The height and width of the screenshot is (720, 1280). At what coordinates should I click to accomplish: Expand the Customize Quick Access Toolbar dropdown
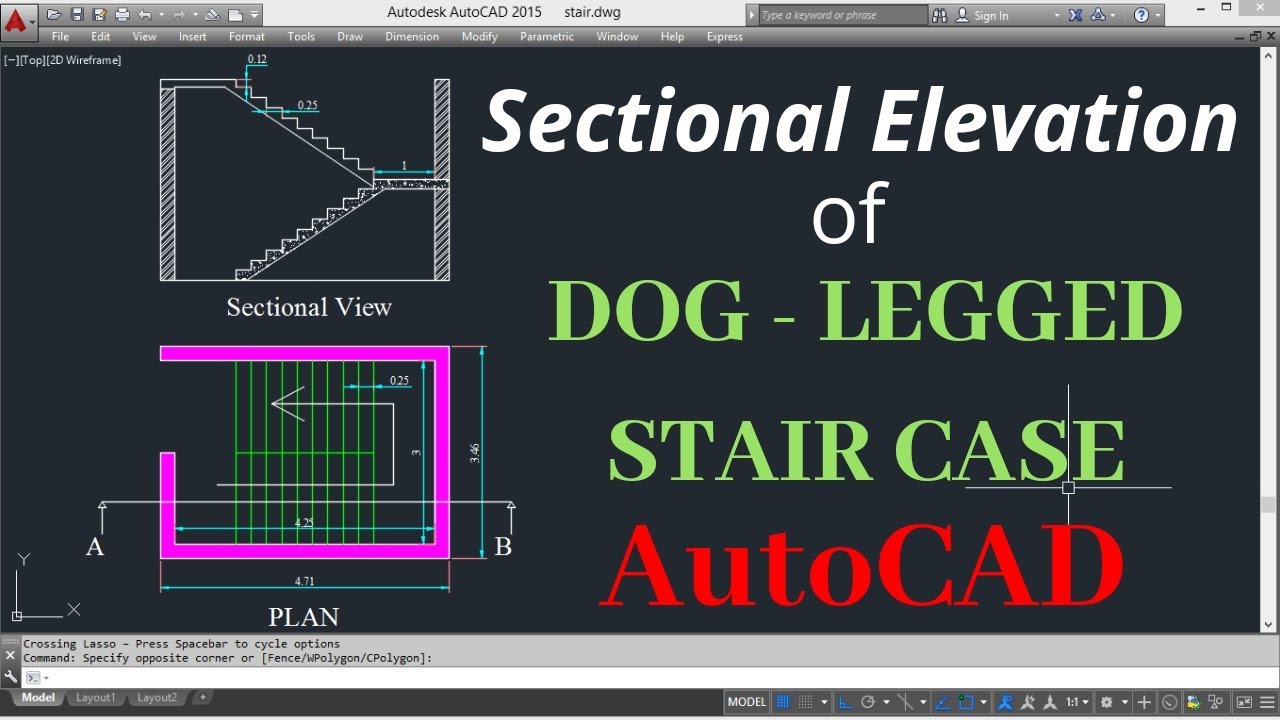254,15
